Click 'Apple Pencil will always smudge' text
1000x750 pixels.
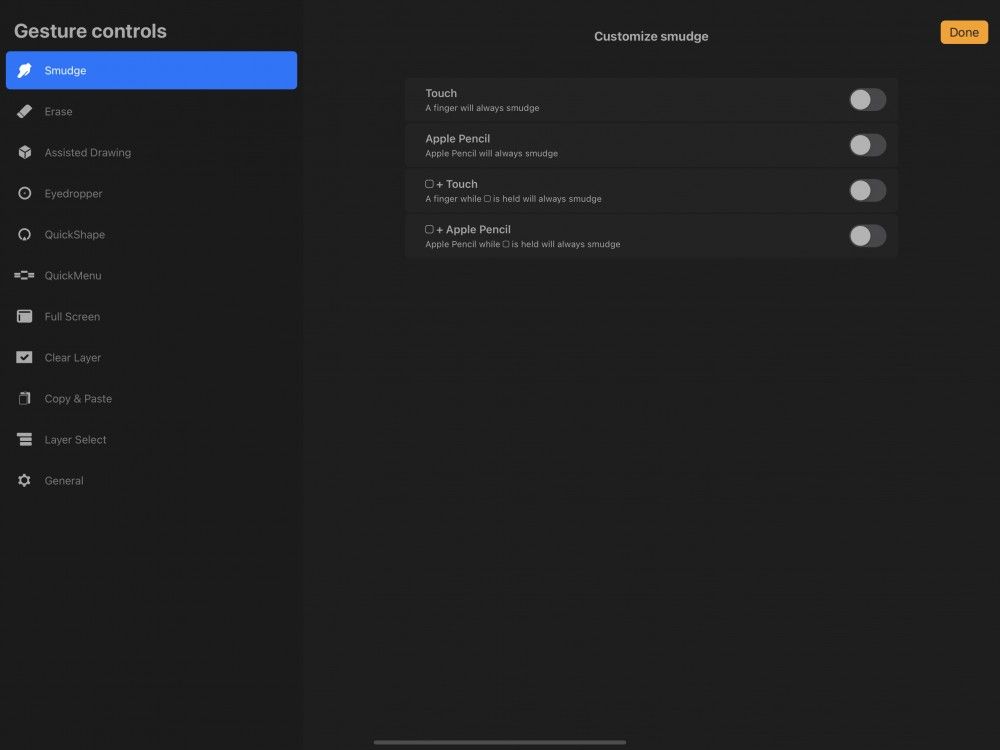coord(491,153)
